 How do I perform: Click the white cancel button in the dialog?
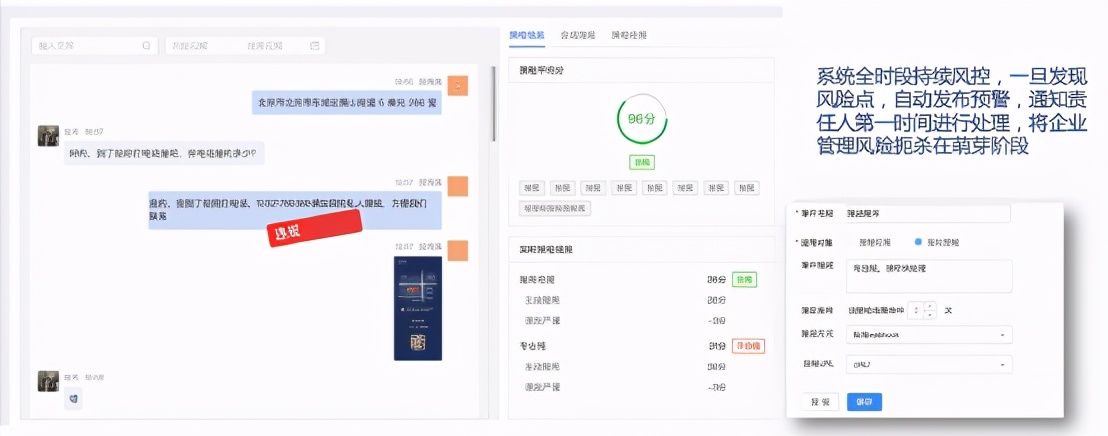(x=820, y=402)
